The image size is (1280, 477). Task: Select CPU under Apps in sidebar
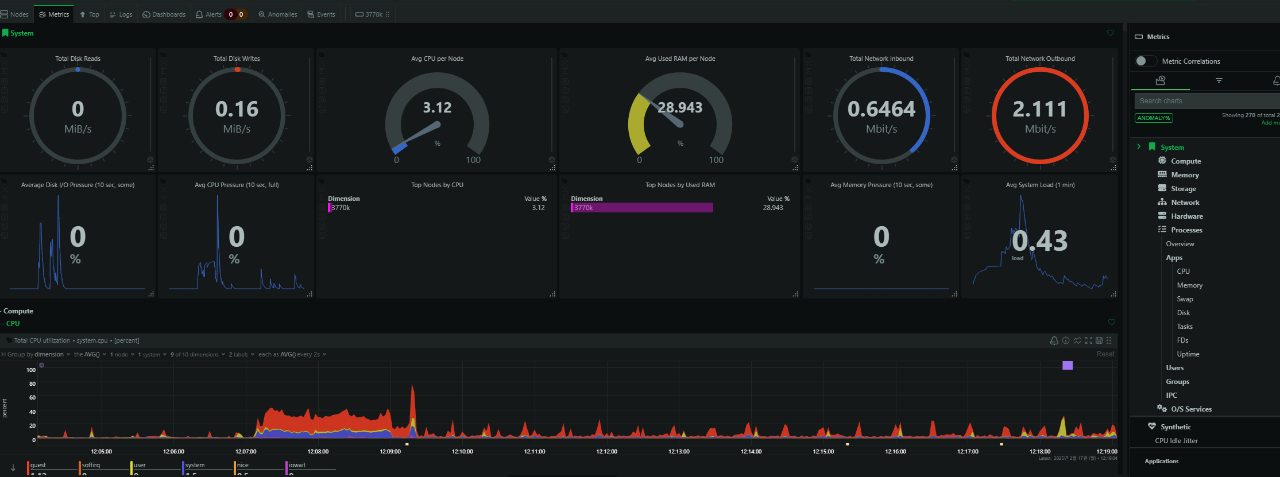pos(1183,271)
